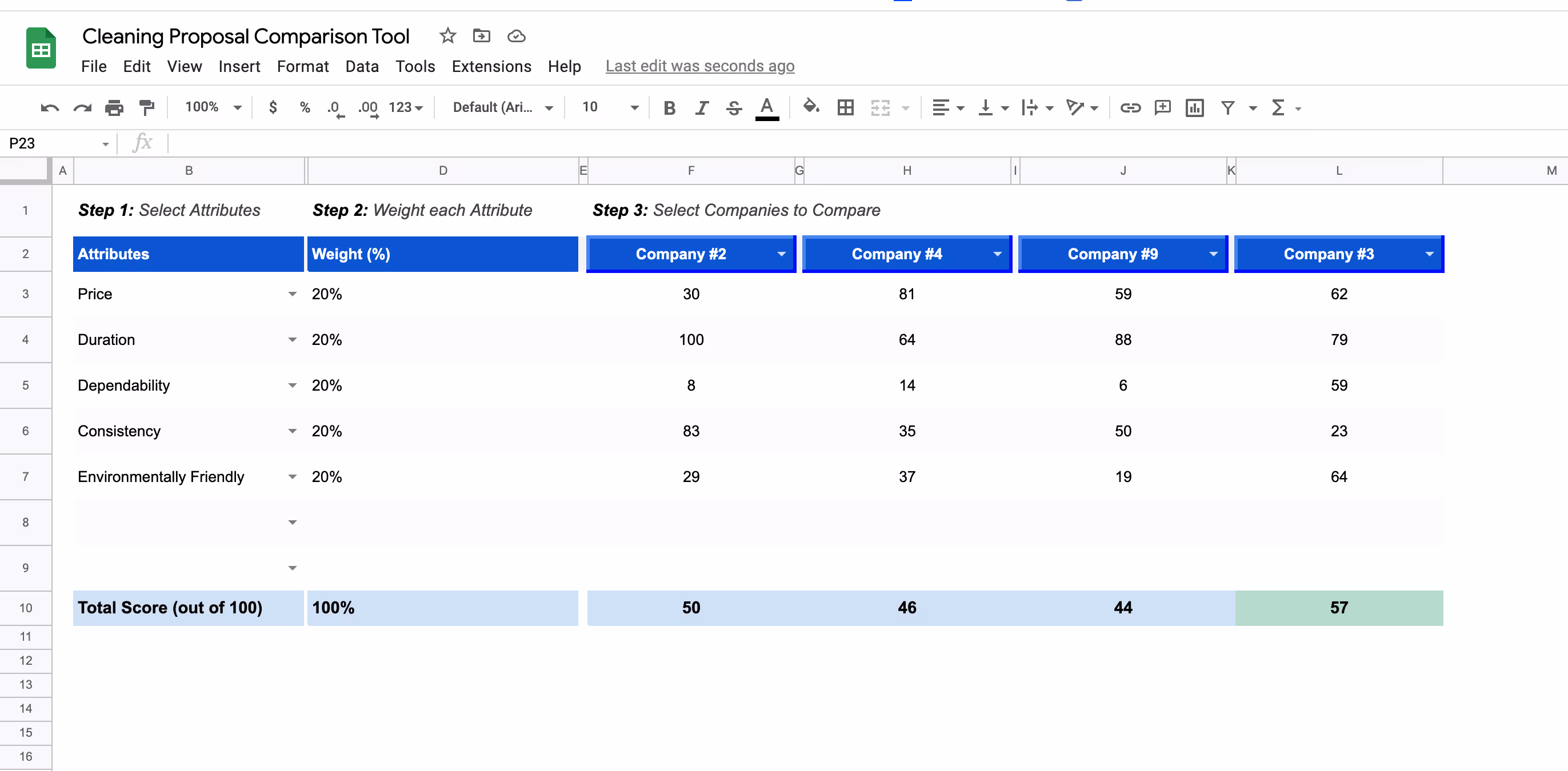Click the Insert comment icon
1568x771 pixels.
point(1162,108)
